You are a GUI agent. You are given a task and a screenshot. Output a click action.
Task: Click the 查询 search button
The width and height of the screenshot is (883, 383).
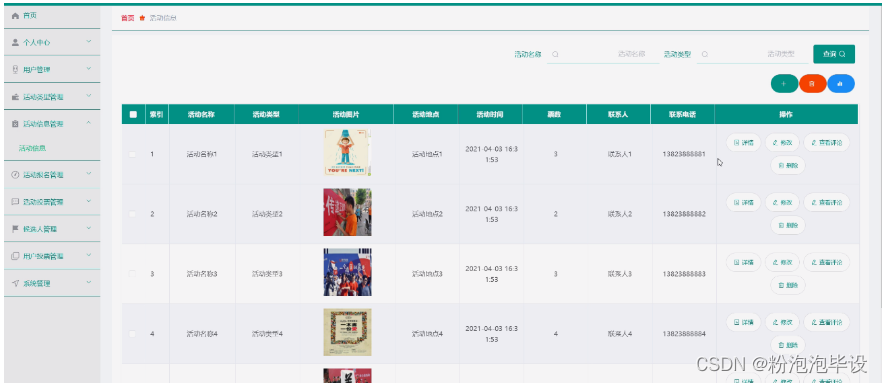834,54
